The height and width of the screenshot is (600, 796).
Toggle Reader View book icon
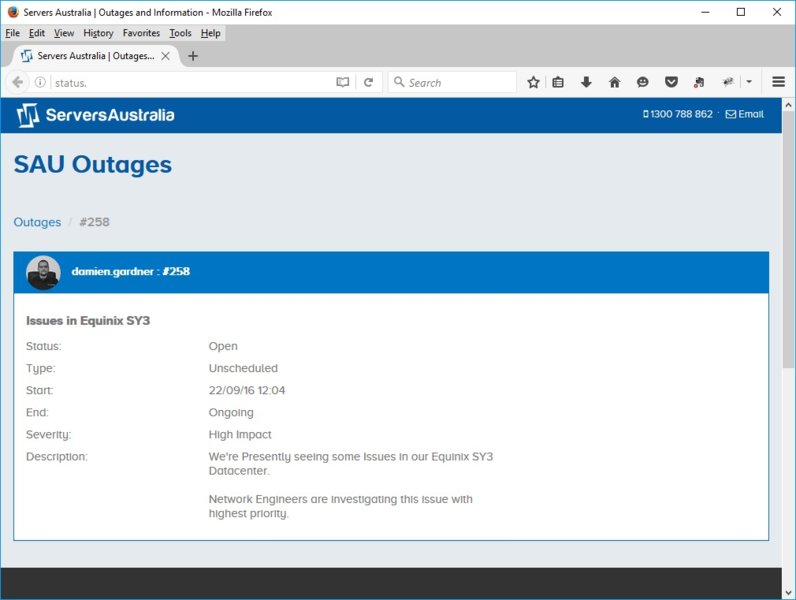point(343,82)
